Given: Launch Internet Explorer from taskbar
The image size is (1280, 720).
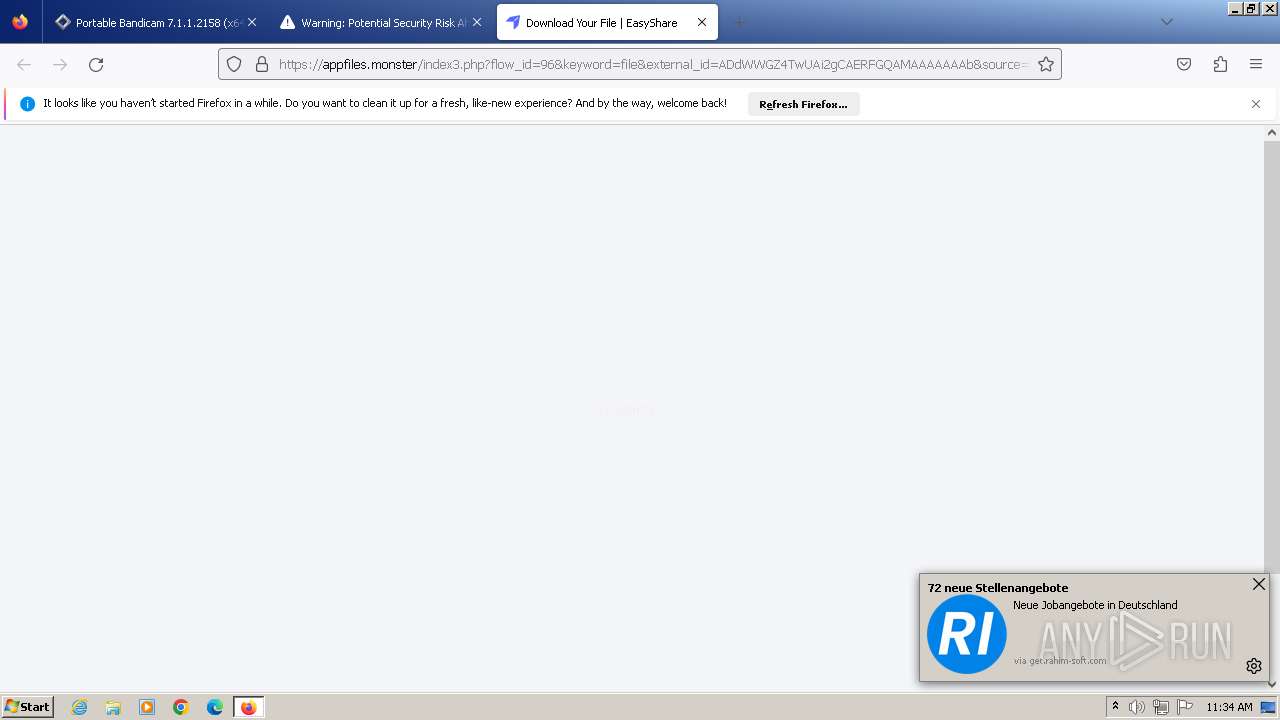Looking at the screenshot, I should point(79,707).
